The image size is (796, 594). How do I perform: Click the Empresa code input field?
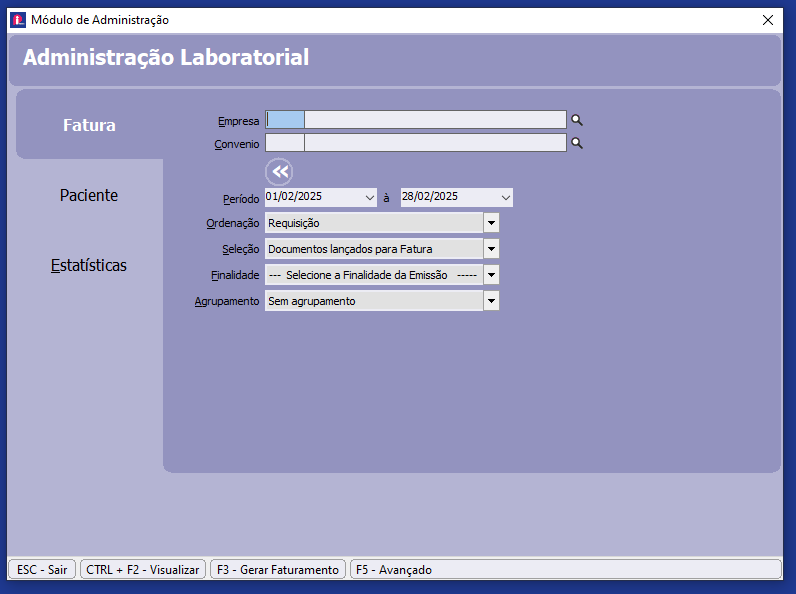pyautogui.click(x=285, y=120)
